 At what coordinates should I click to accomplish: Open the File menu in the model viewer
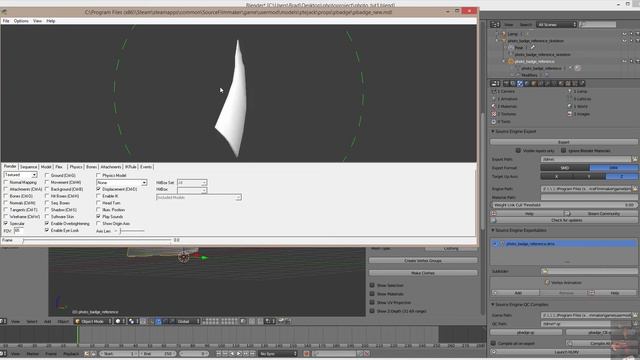click(x=6, y=21)
